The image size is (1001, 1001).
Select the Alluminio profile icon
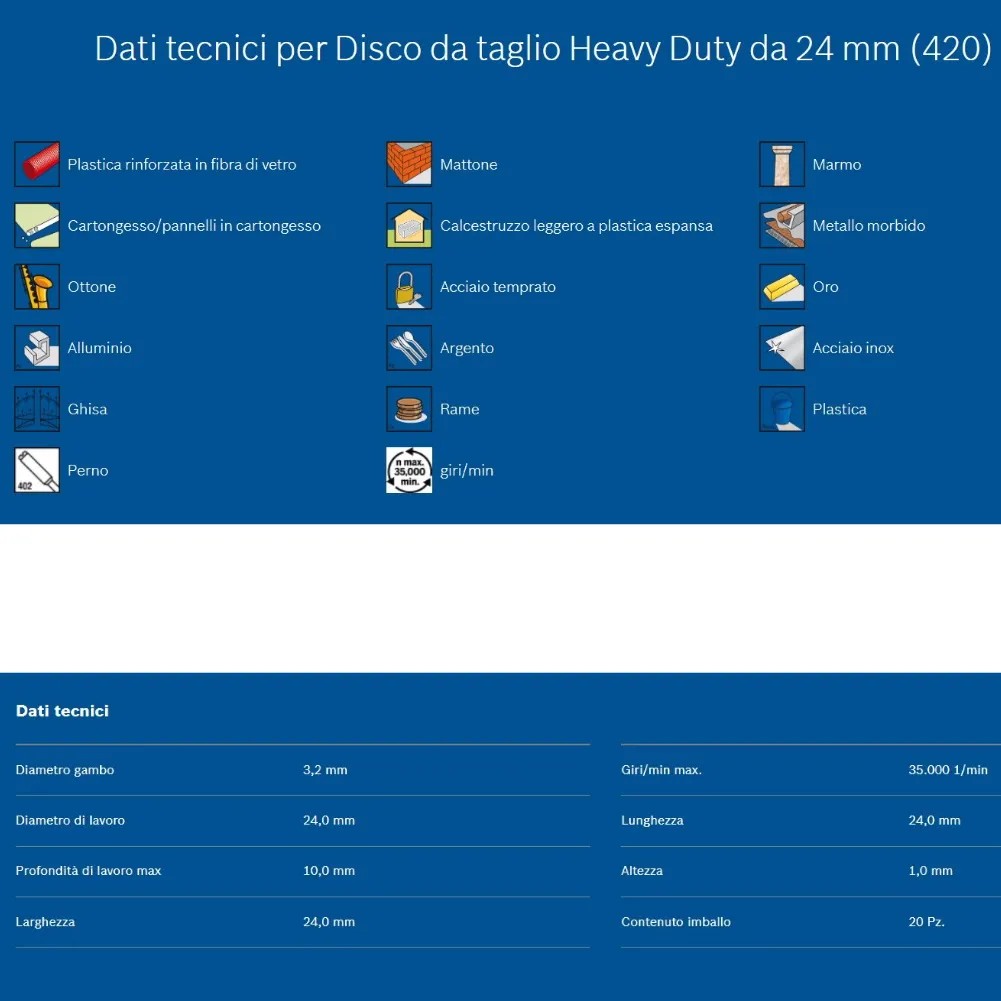point(37,348)
